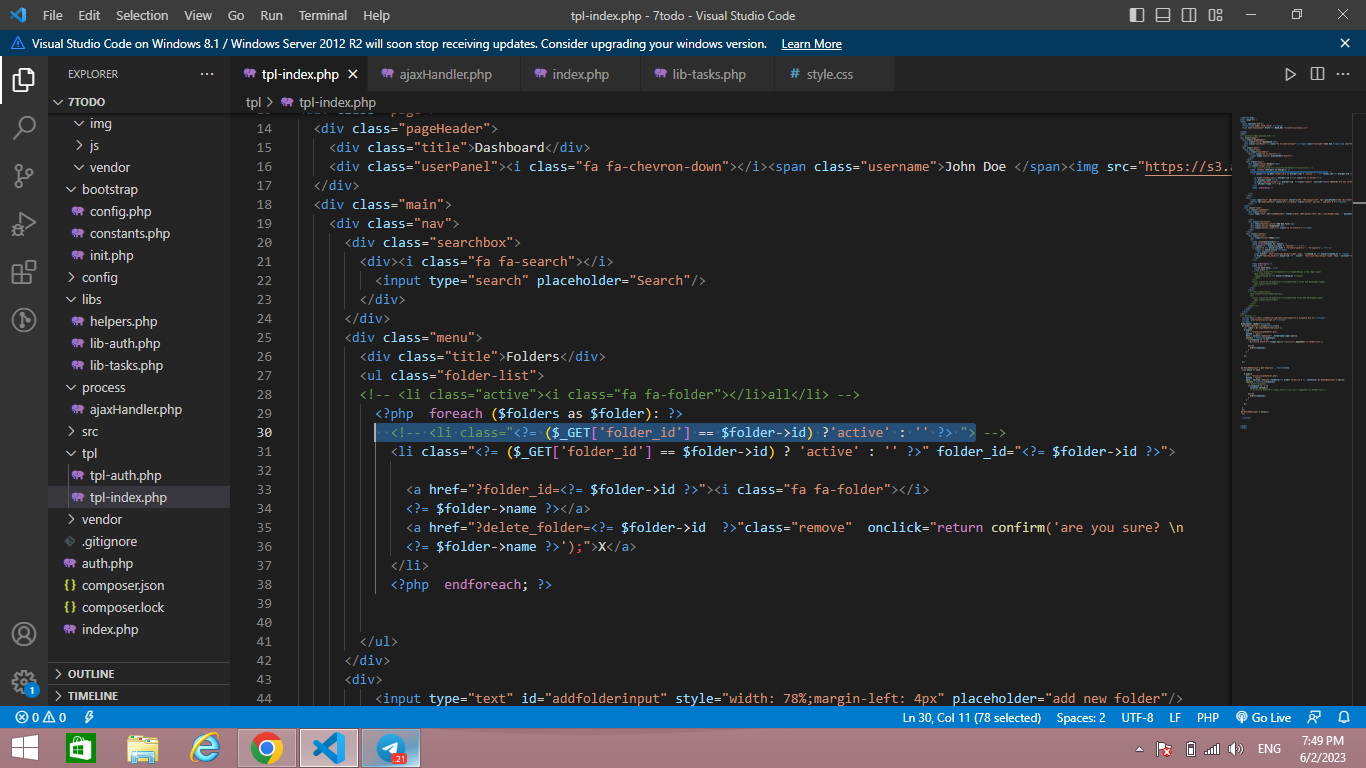
Task: Open the Help menu
Action: pos(376,15)
